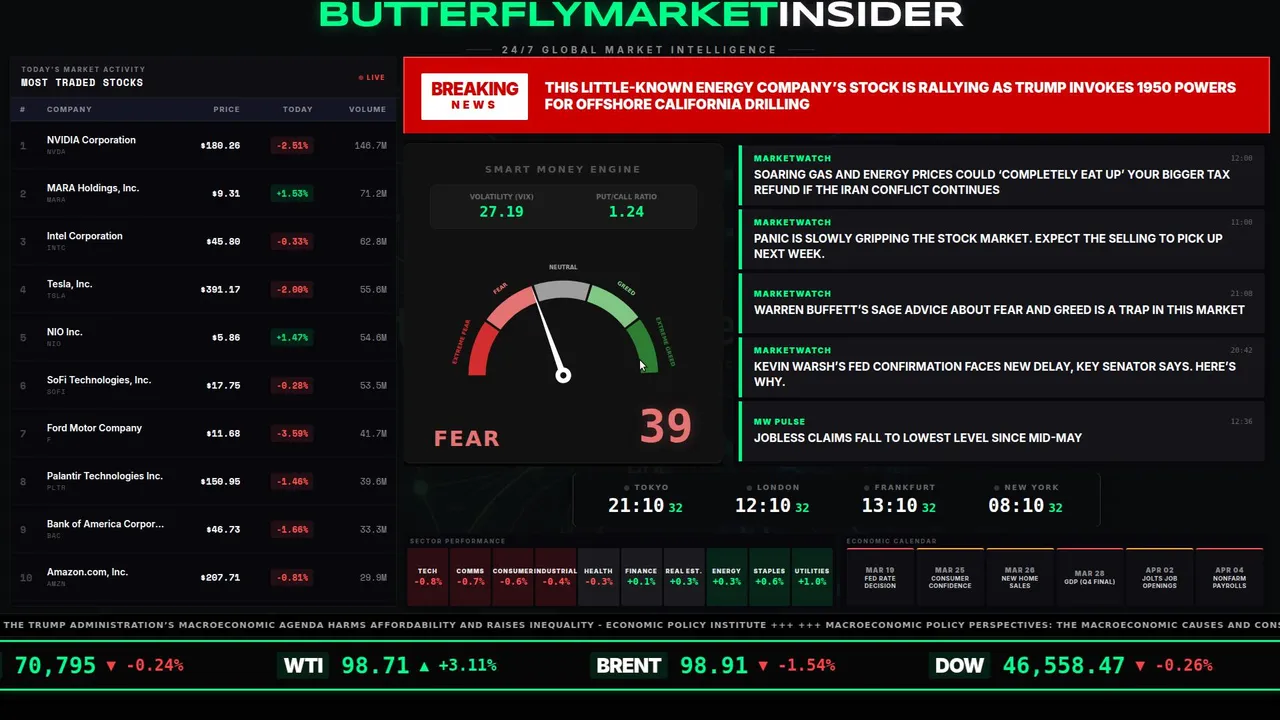This screenshot has width=1280, height=720.
Task: Select the Health sector tile
Action: (x=598, y=577)
